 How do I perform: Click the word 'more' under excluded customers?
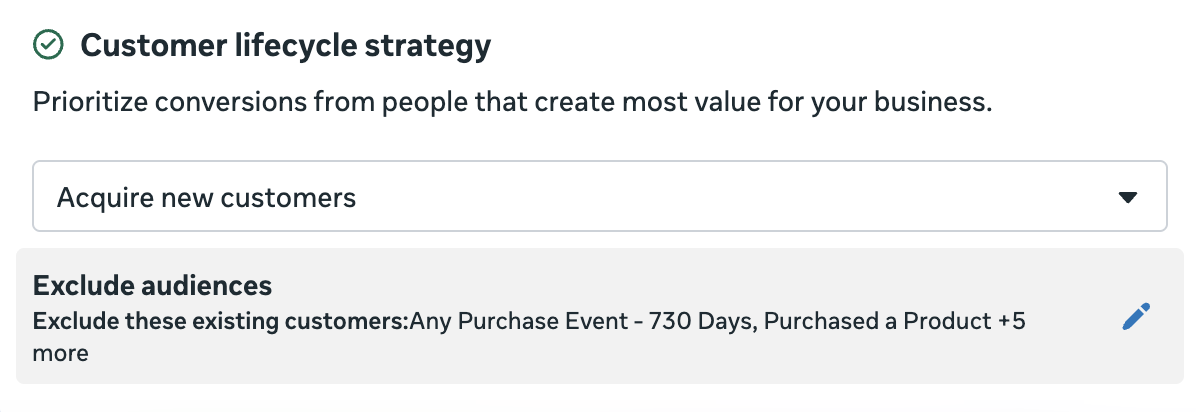point(60,354)
